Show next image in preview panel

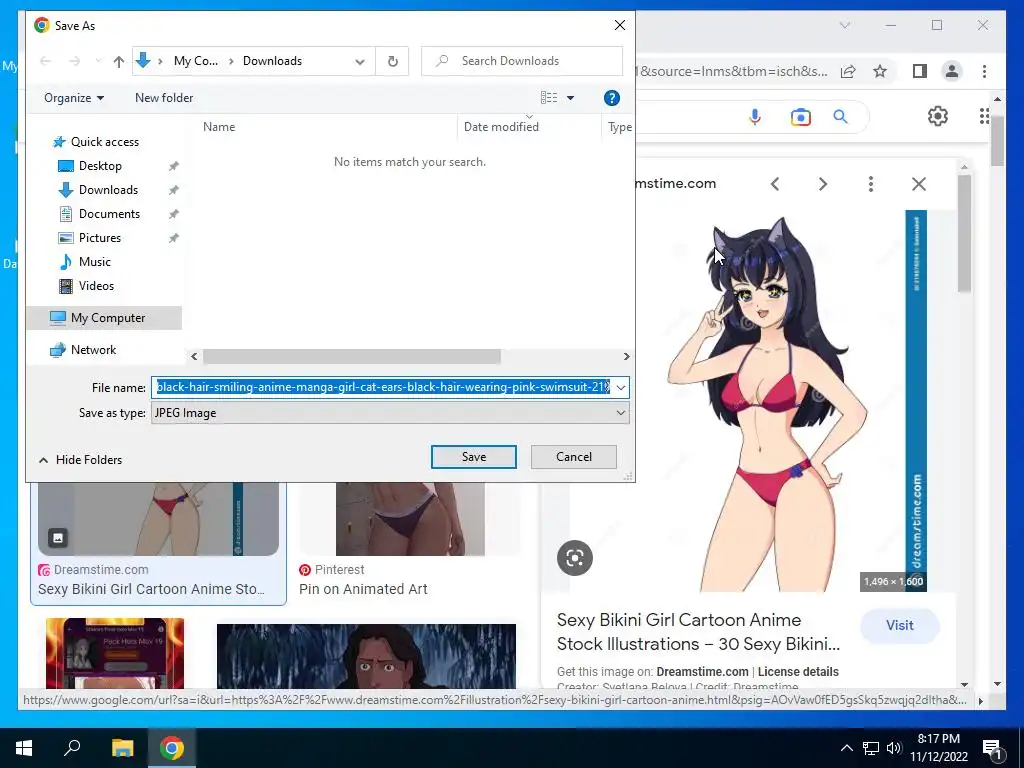tap(823, 184)
